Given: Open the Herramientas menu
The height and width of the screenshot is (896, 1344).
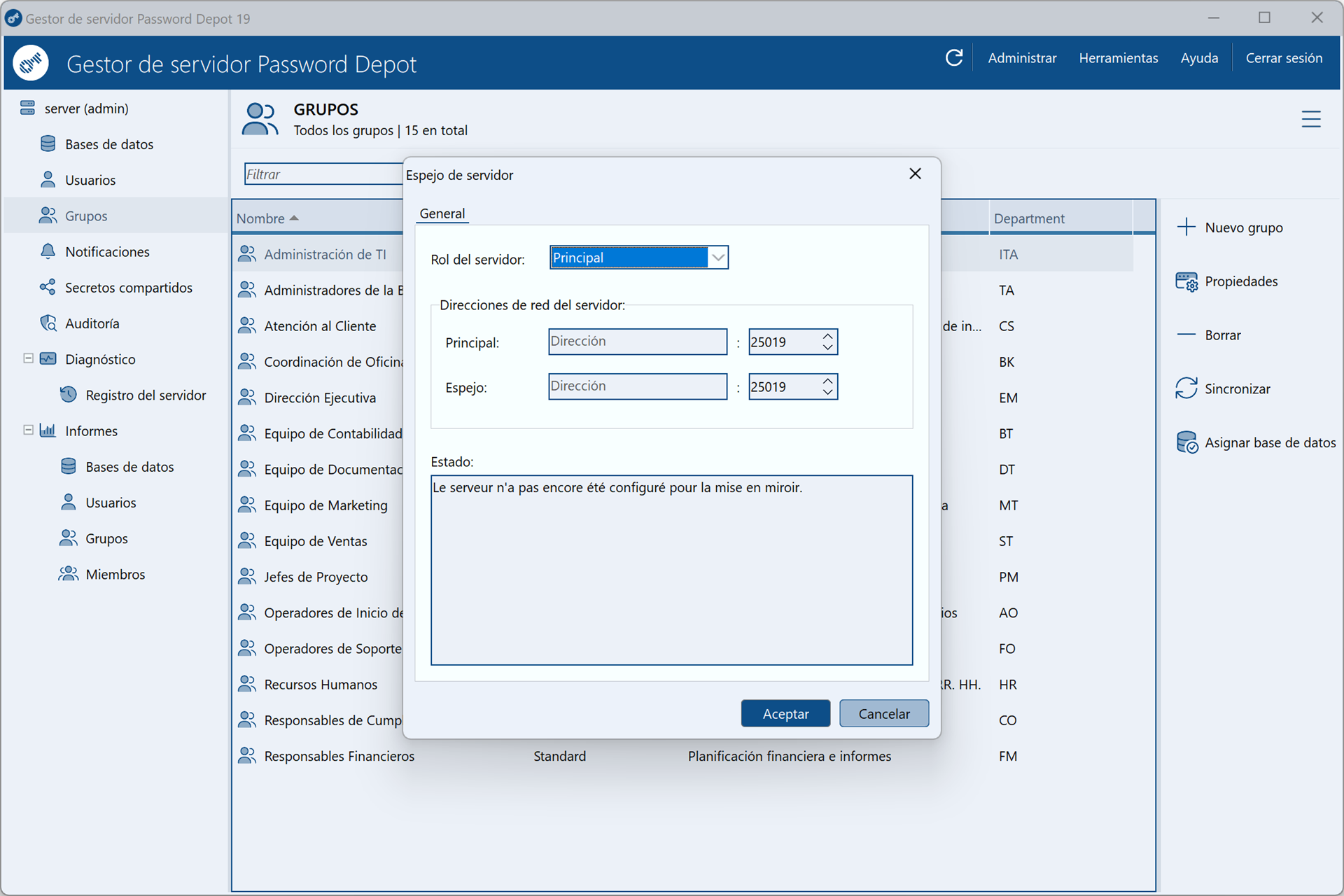Looking at the screenshot, I should 1118,58.
